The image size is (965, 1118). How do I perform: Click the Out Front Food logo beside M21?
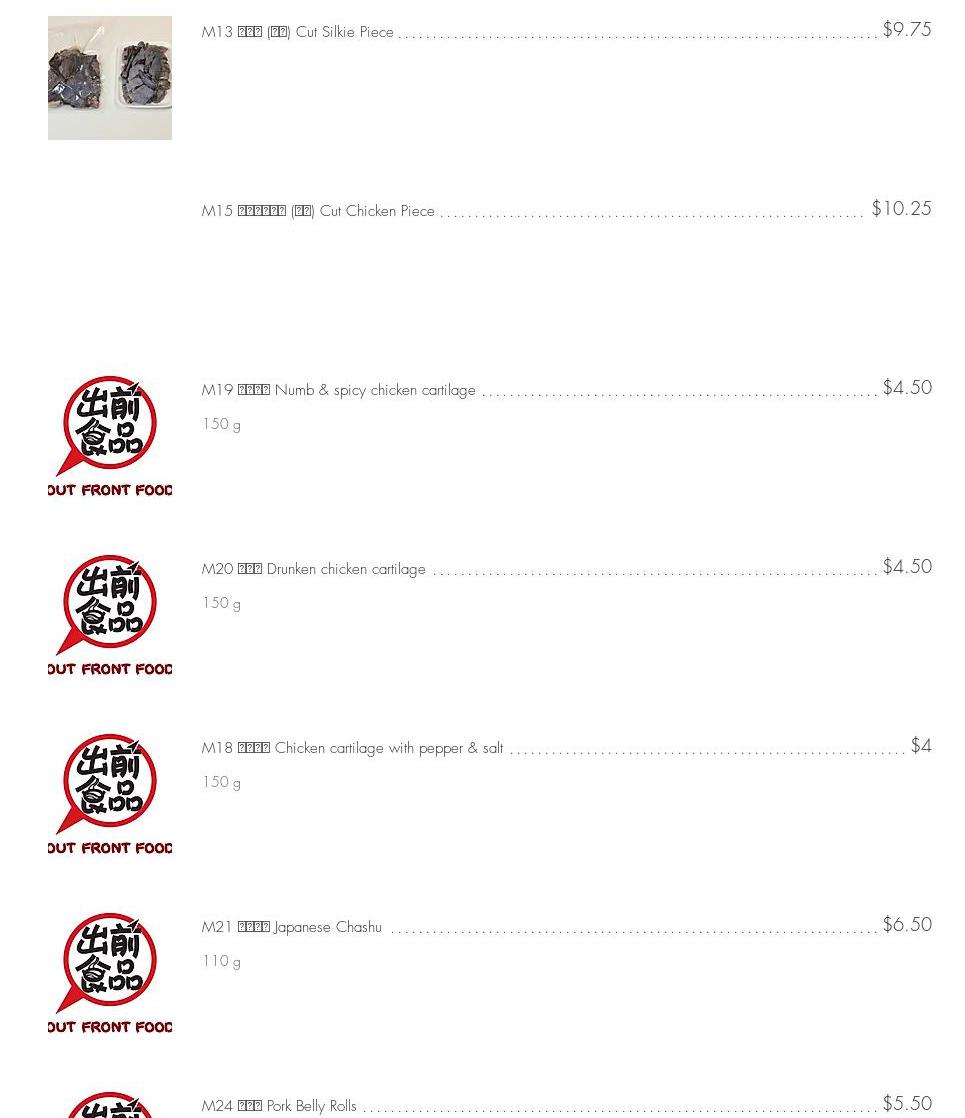point(110,973)
